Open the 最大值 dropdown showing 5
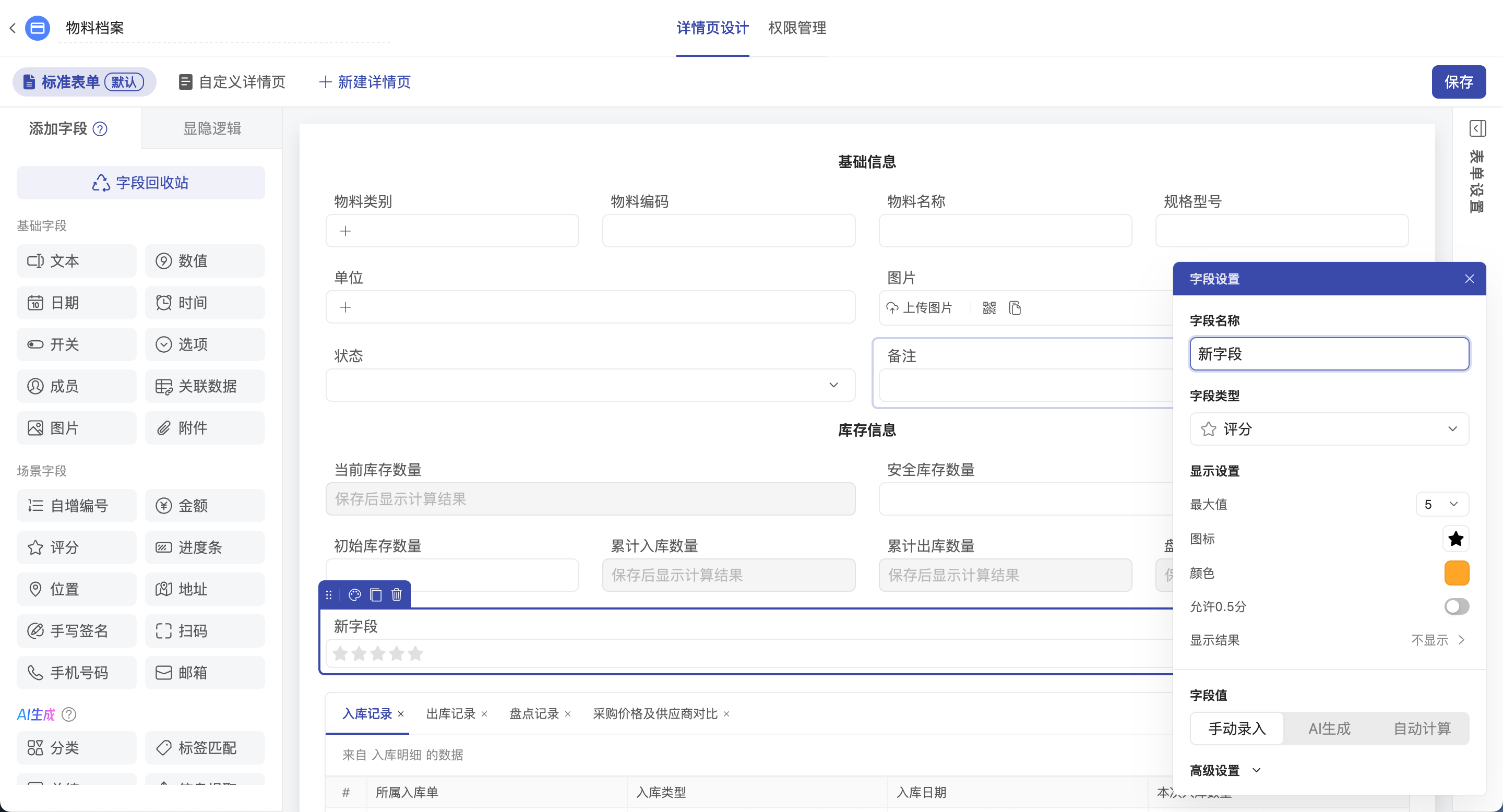1503x812 pixels. [x=1442, y=504]
